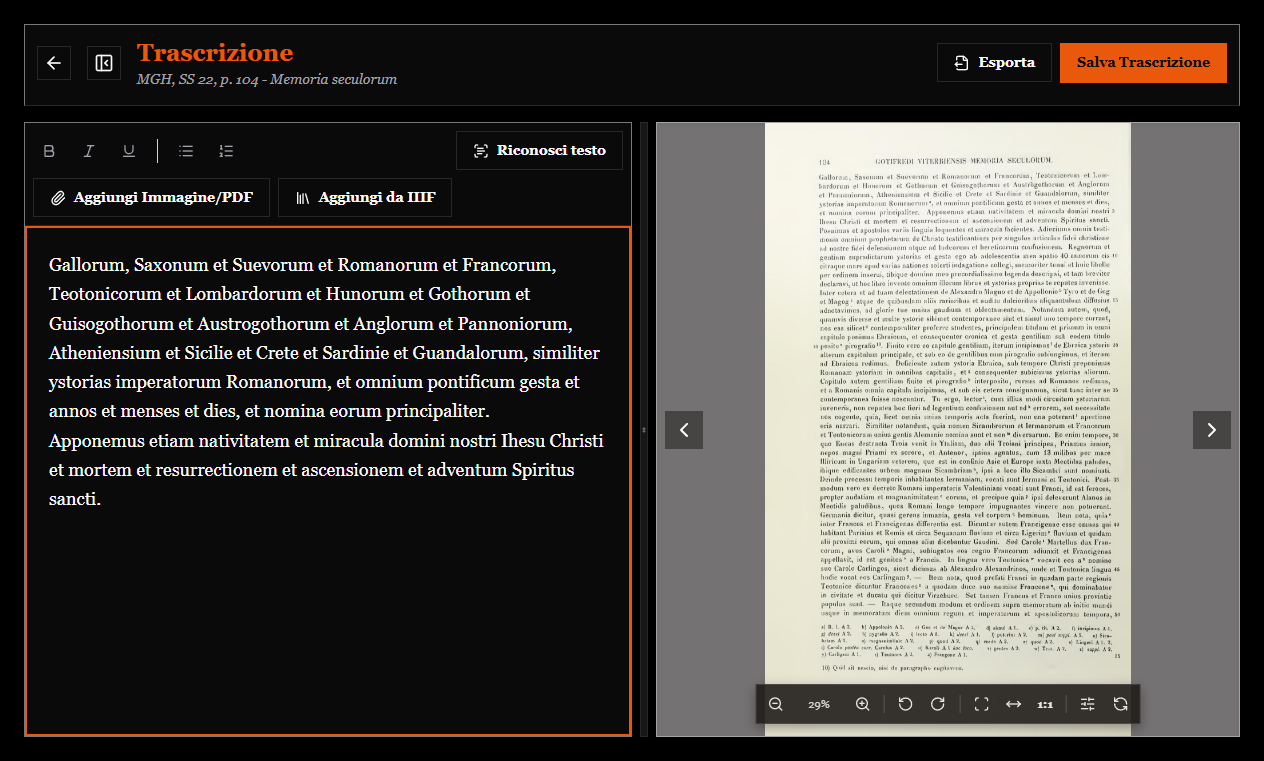This screenshot has width=1264, height=761.
Task: Toggle italic formatting
Action: click(89, 151)
